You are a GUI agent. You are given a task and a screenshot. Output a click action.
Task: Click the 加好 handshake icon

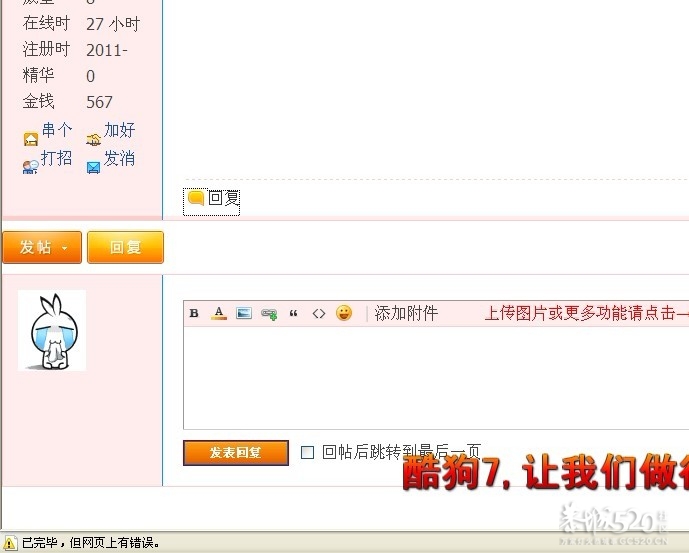(94, 139)
